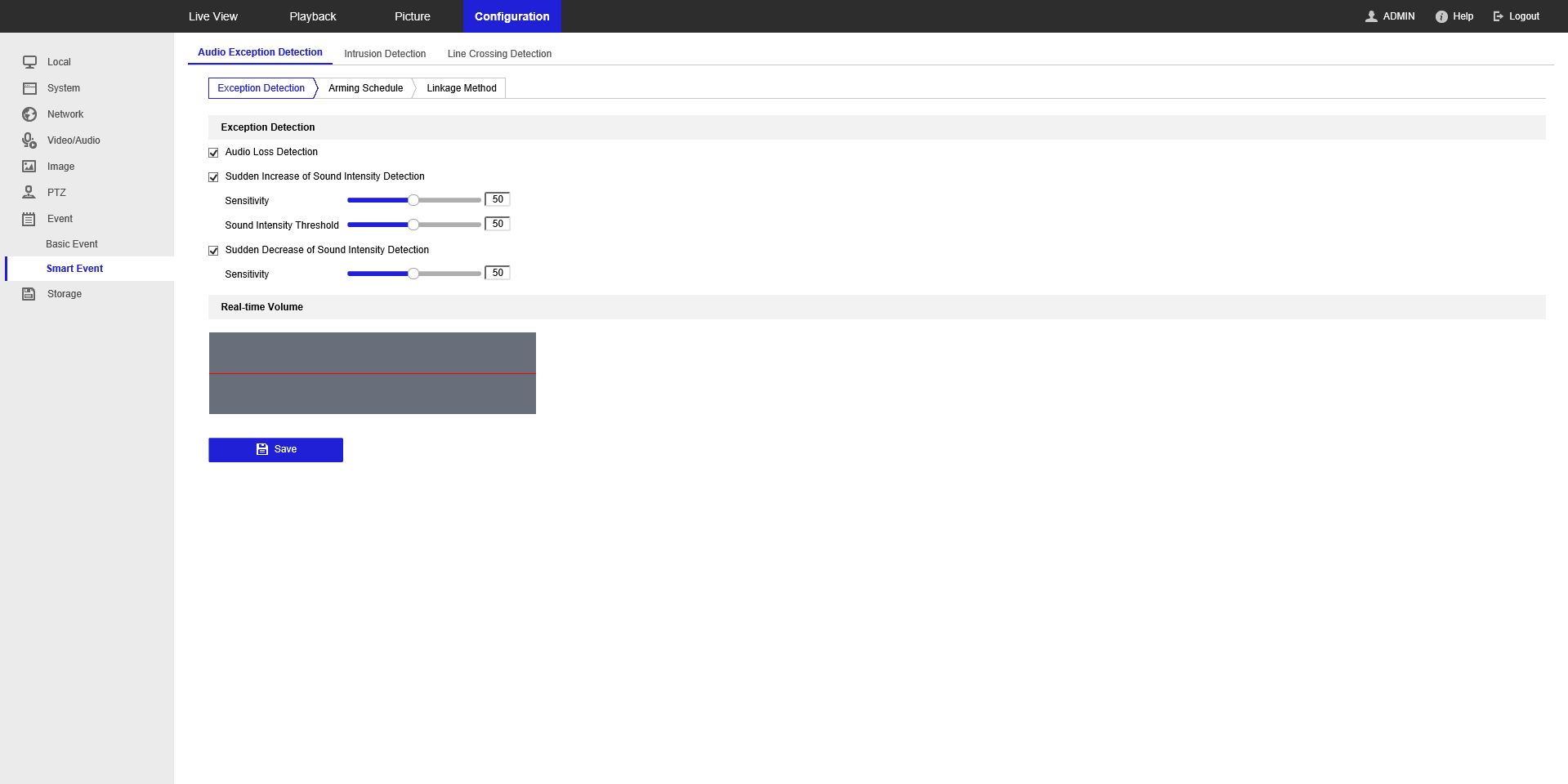The image size is (1568, 784).
Task: Open the Storage disk icon
Action: click(29, 293)
